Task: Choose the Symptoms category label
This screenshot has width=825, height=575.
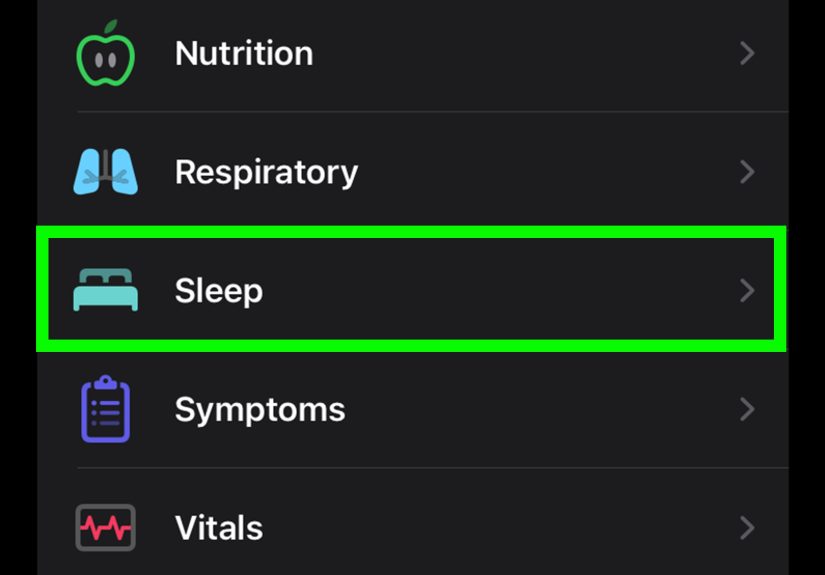Action: [x=260, y=409]
